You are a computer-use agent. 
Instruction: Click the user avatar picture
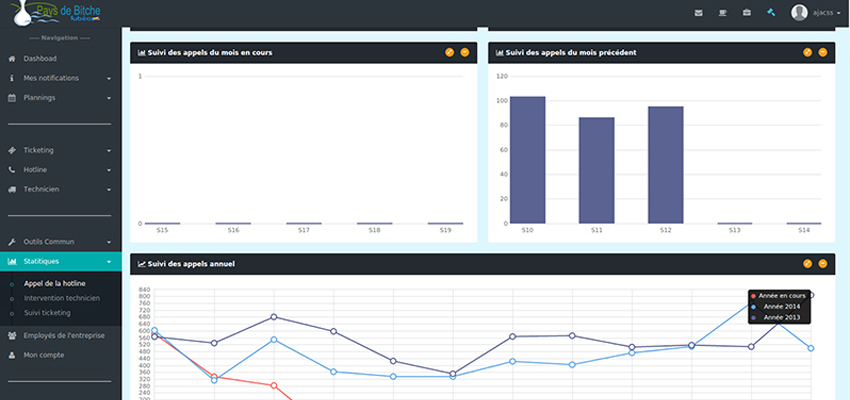[799, 13]
